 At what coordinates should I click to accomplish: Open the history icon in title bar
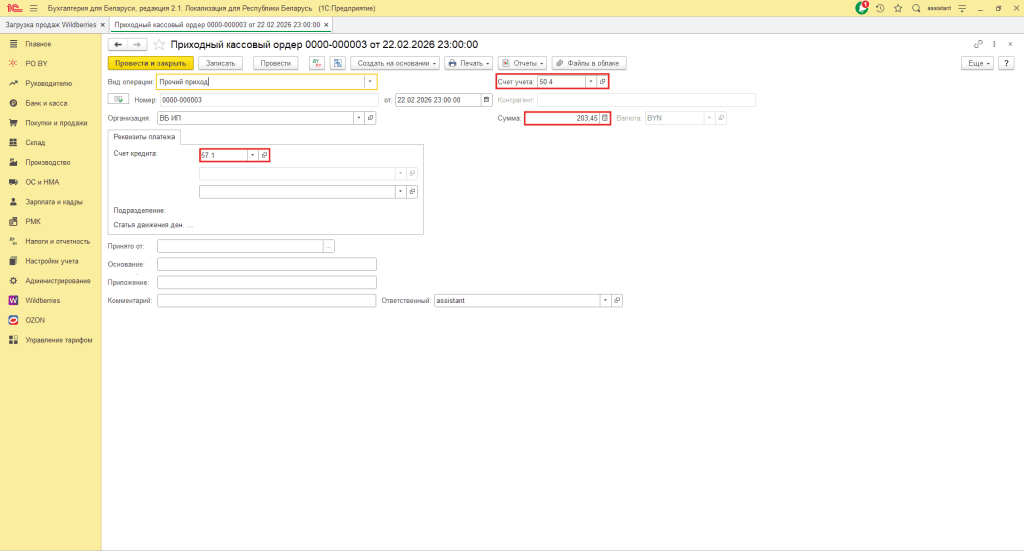coord(880,8)
